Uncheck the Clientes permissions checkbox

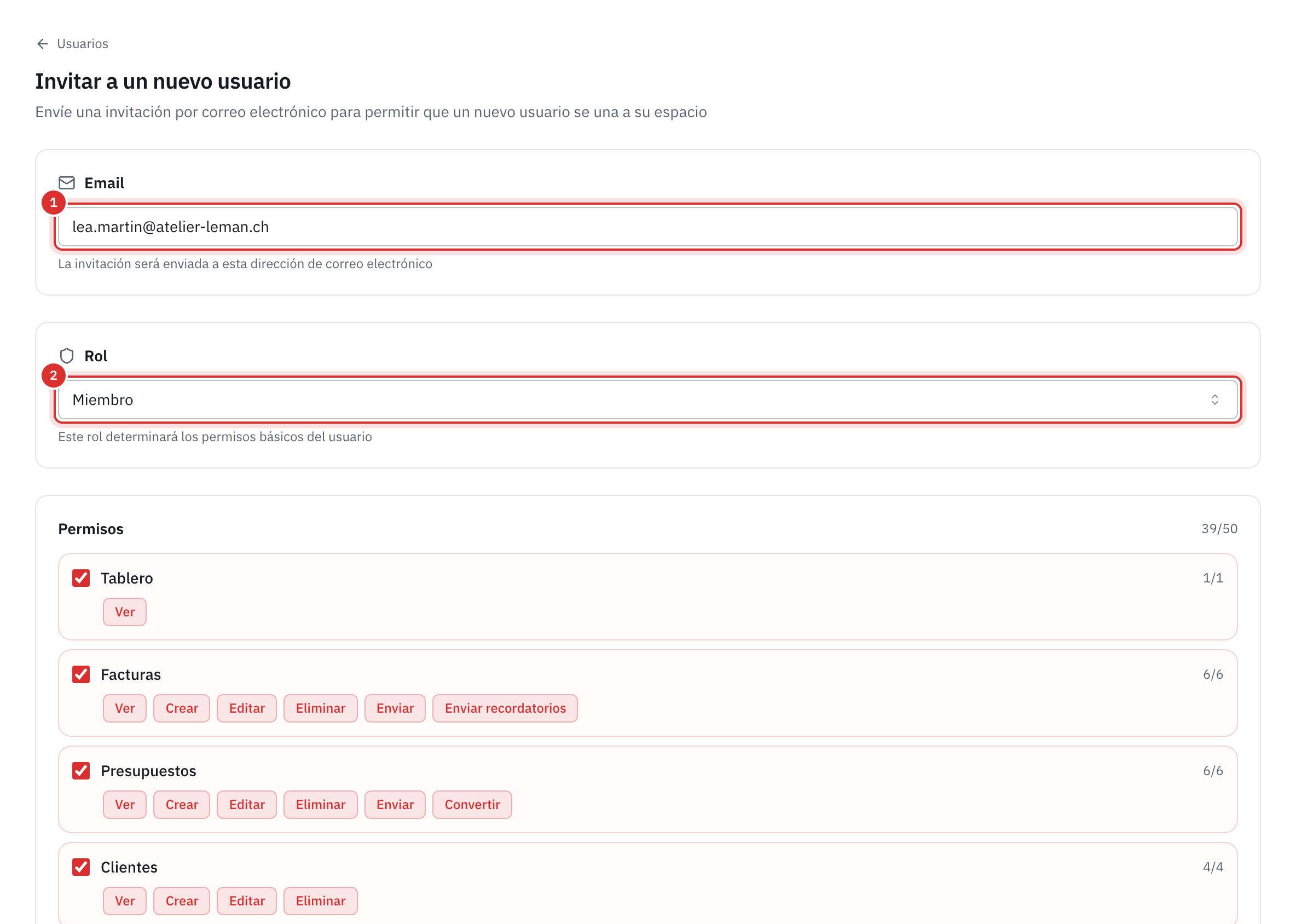(81, 867)
